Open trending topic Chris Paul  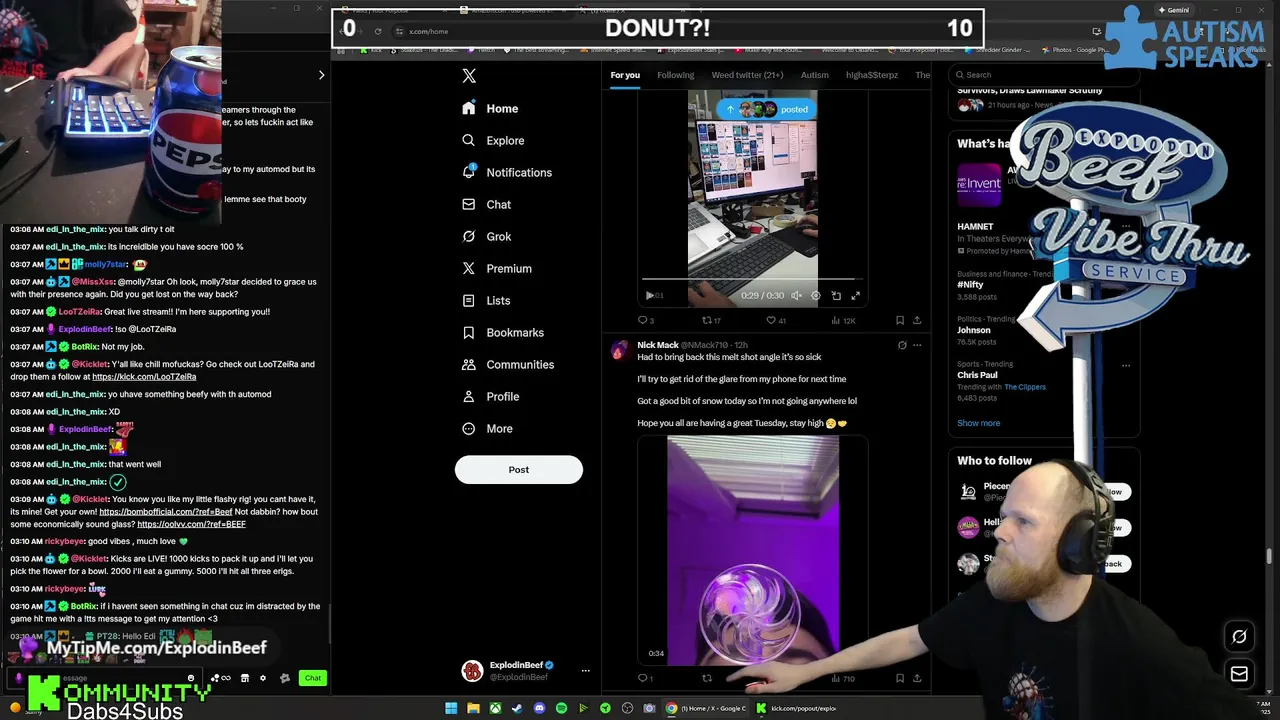tap(977, 375)
